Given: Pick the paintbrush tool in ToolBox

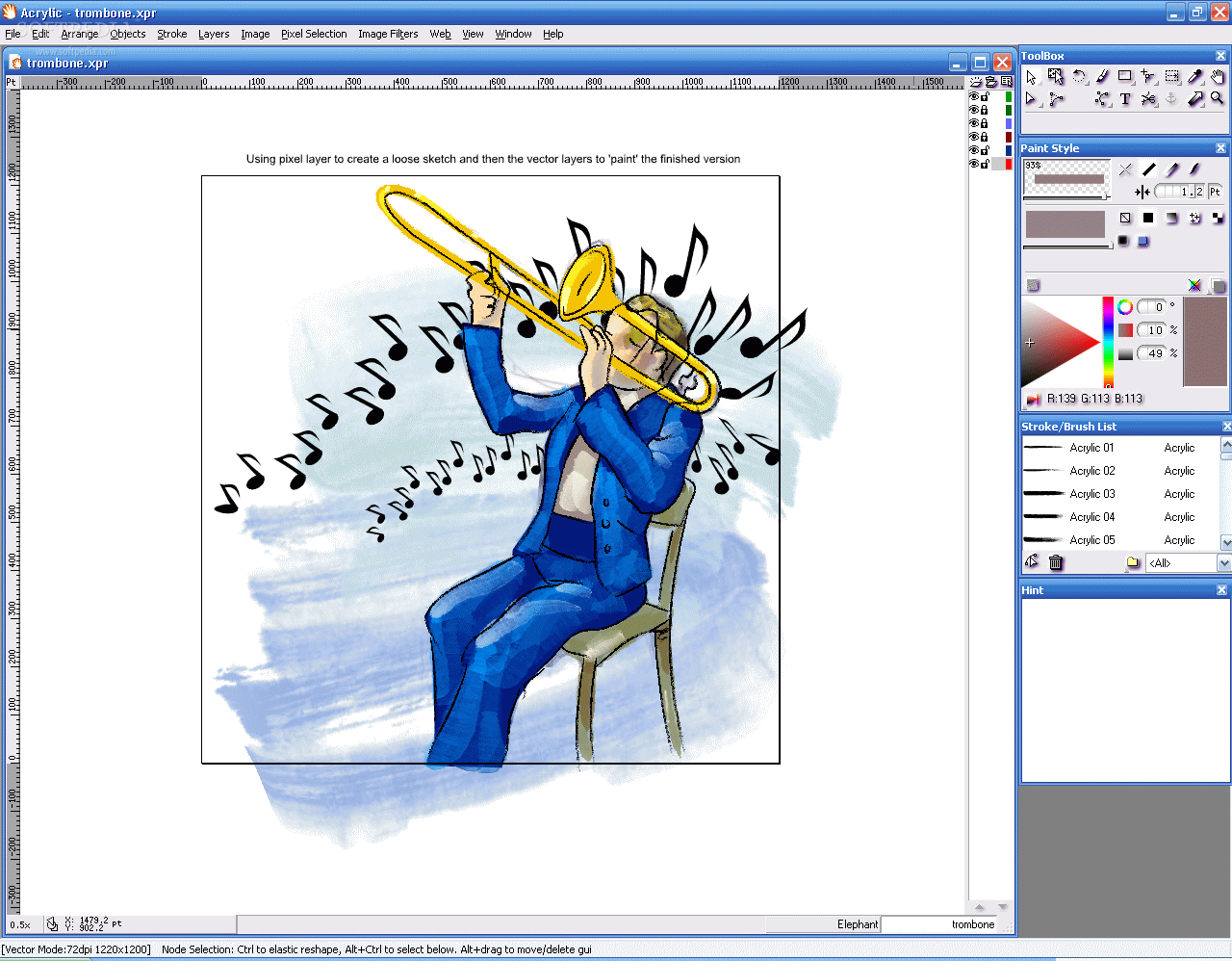Looking at the screenshot, I should tap(1102, 77).
